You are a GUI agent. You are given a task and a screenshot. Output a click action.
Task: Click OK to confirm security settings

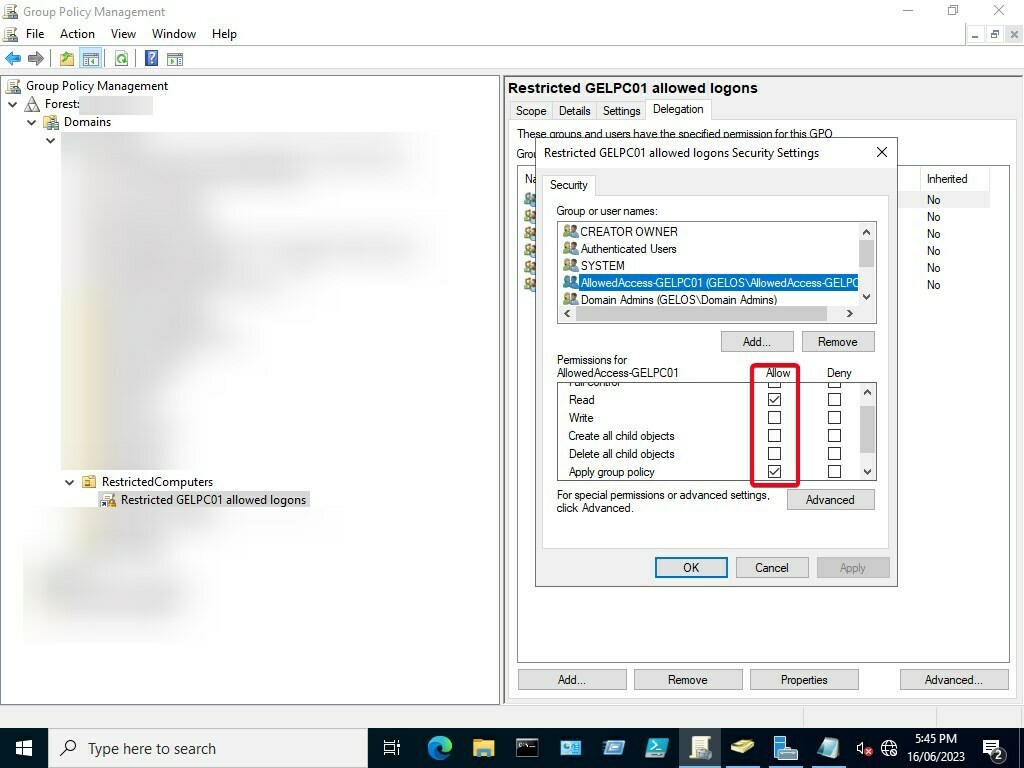point(691,567)
